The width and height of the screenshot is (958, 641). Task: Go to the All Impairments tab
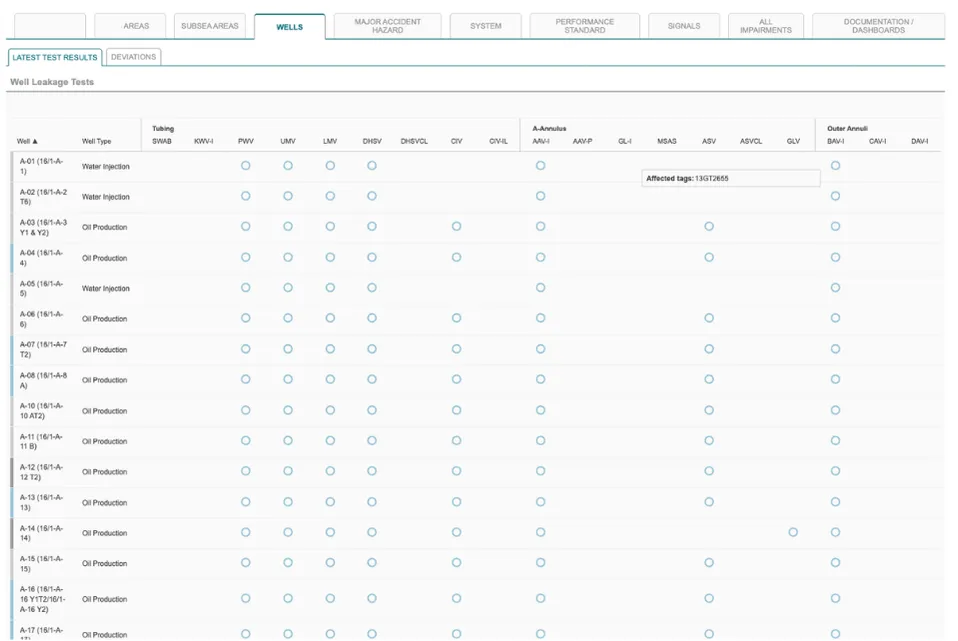pyautogui.click(x=766, y=26)
